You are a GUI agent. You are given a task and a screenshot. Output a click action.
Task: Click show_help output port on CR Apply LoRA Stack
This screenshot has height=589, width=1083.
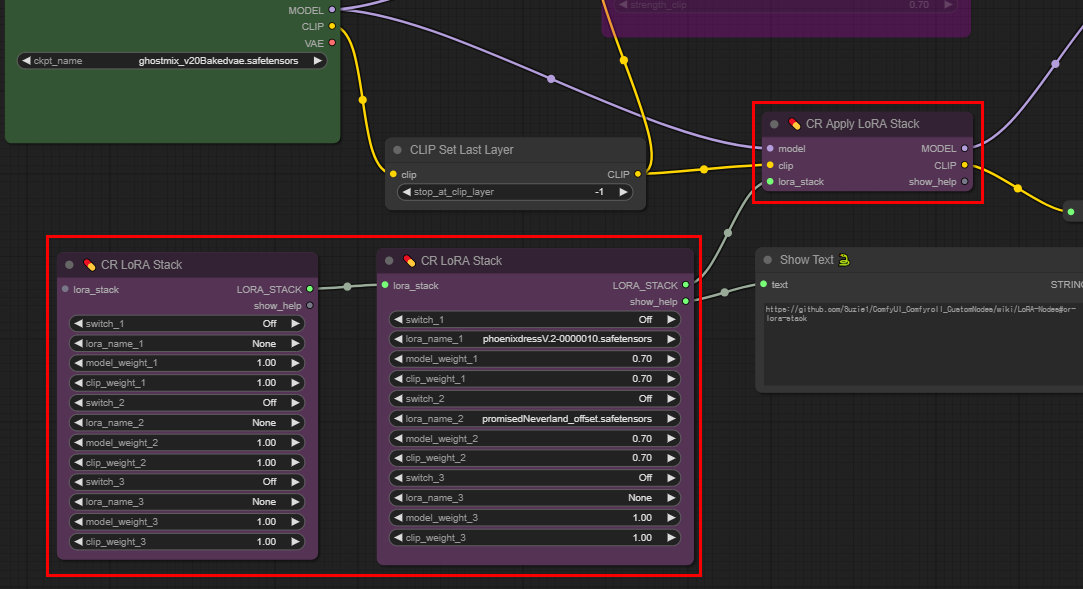click(x=965, y=182)
